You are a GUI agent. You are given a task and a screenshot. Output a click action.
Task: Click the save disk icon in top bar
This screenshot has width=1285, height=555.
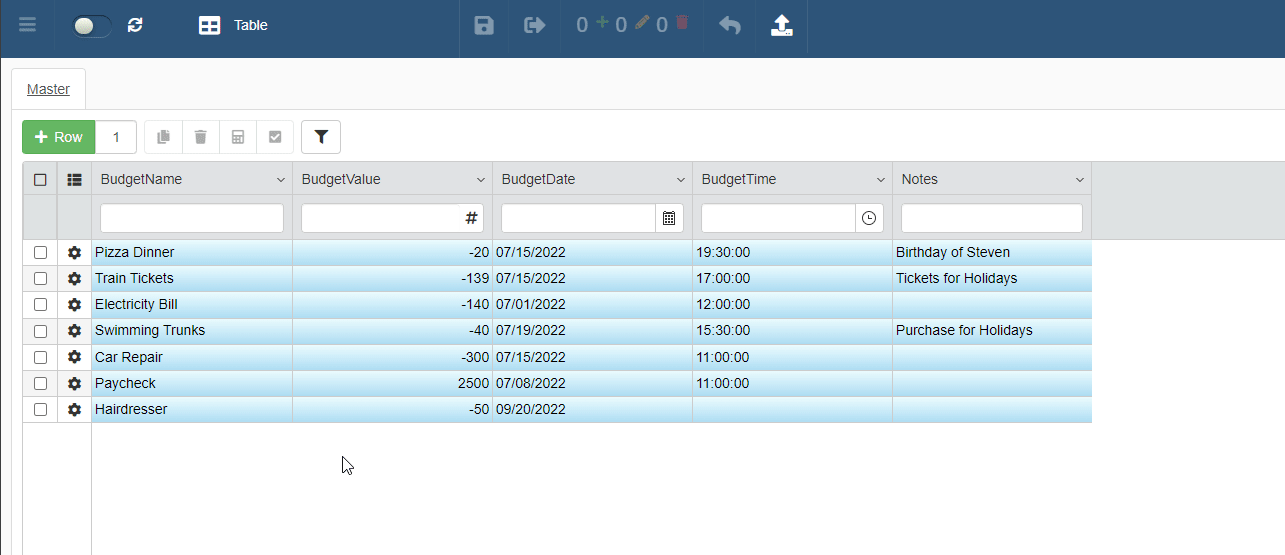(484, 25)
